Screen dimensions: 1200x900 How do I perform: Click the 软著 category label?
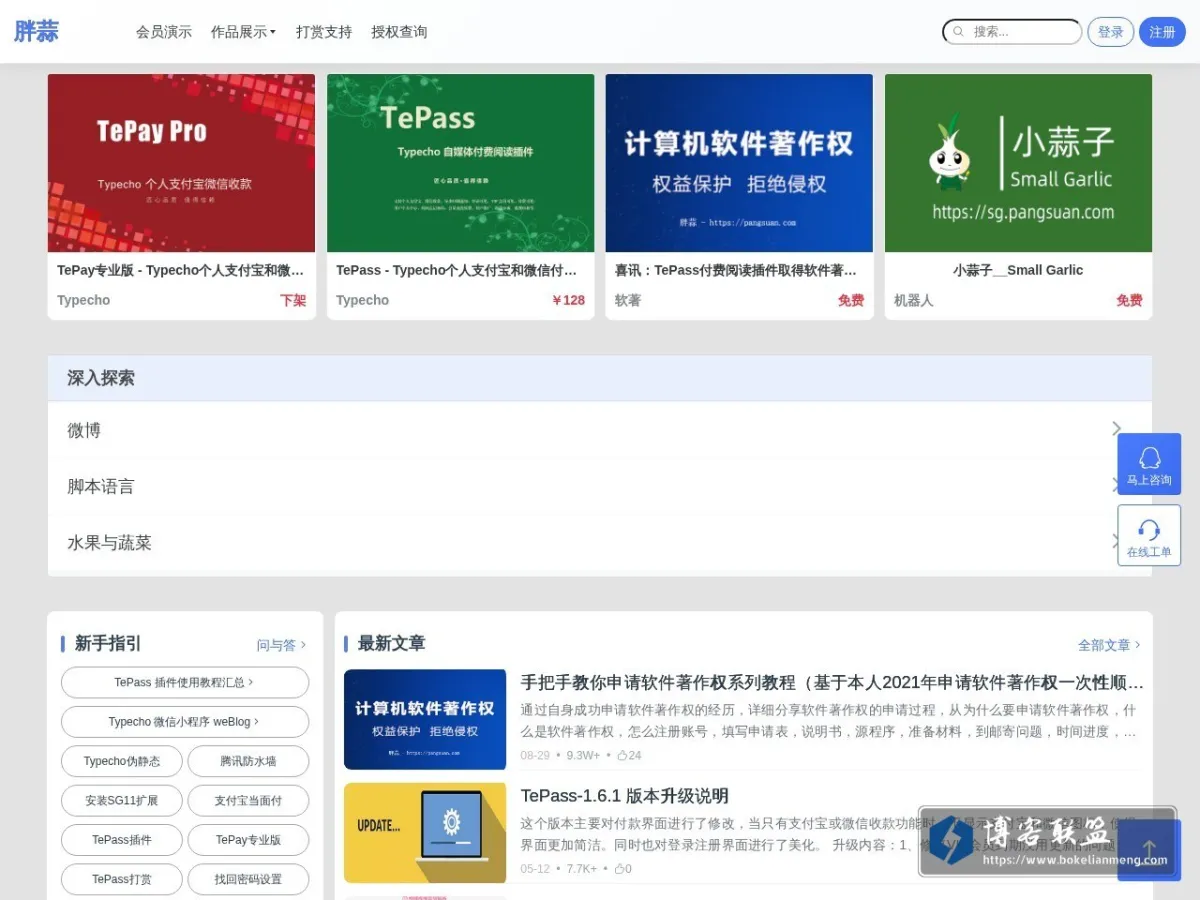point(628,300)
